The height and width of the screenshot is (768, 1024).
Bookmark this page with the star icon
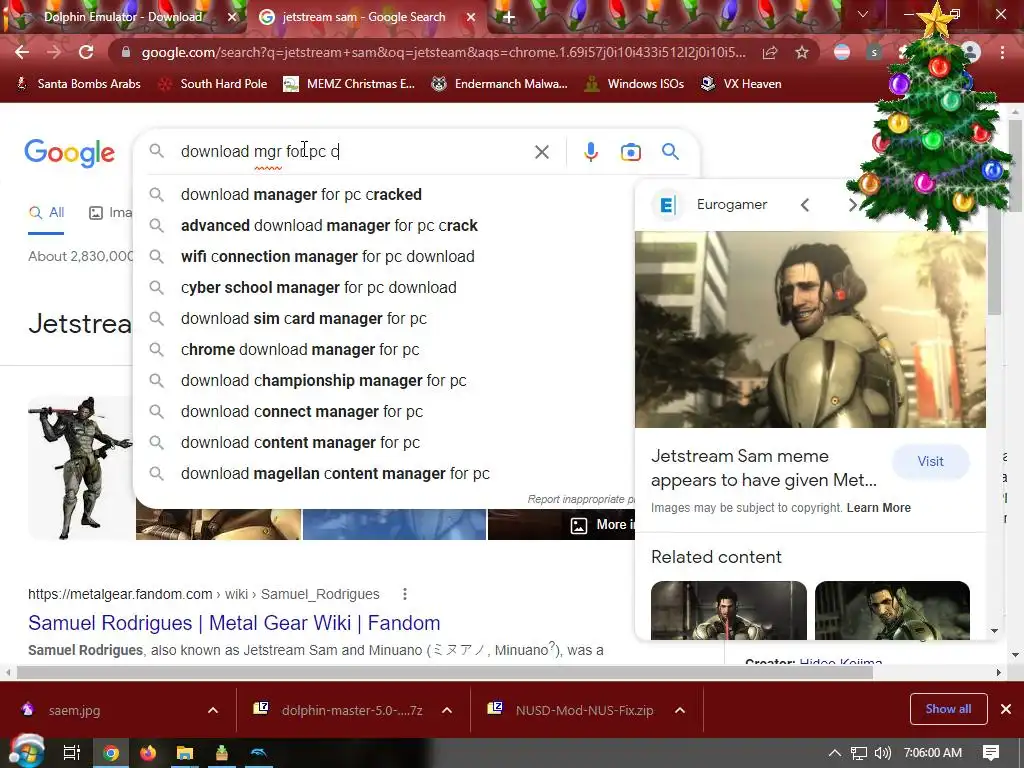point(802,52)
